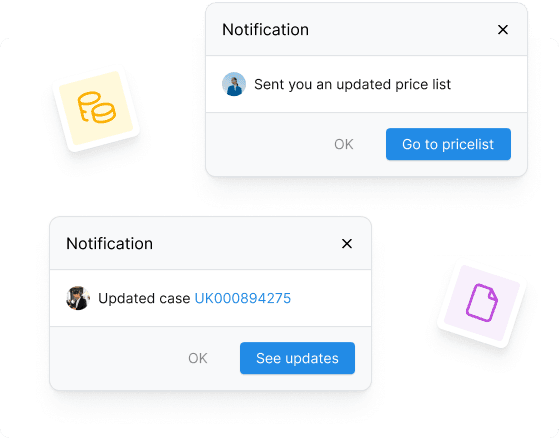Click the "Sent you an updated price list" message
The image size is (559, 438).
pyautogui.click(x=352, y=84)
